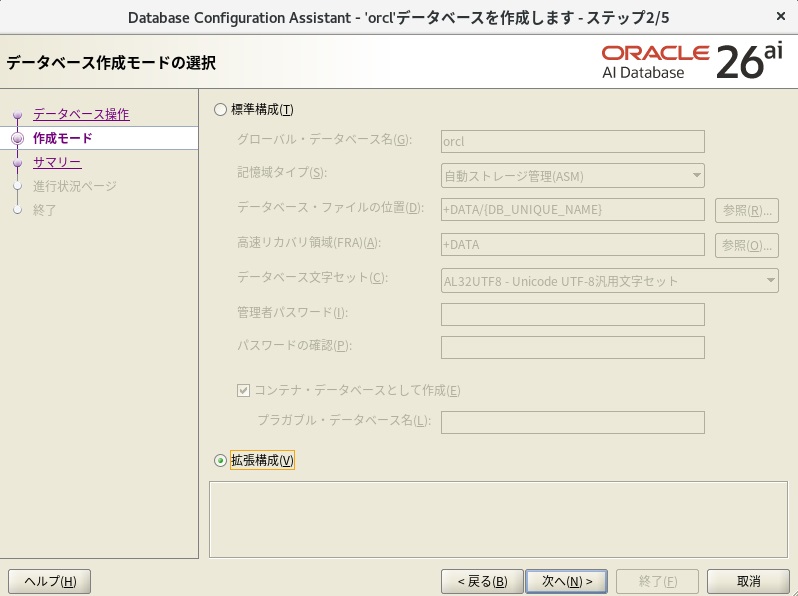
Task: Click the 終了 step in sidebar
Action: (x=45, y=210)
